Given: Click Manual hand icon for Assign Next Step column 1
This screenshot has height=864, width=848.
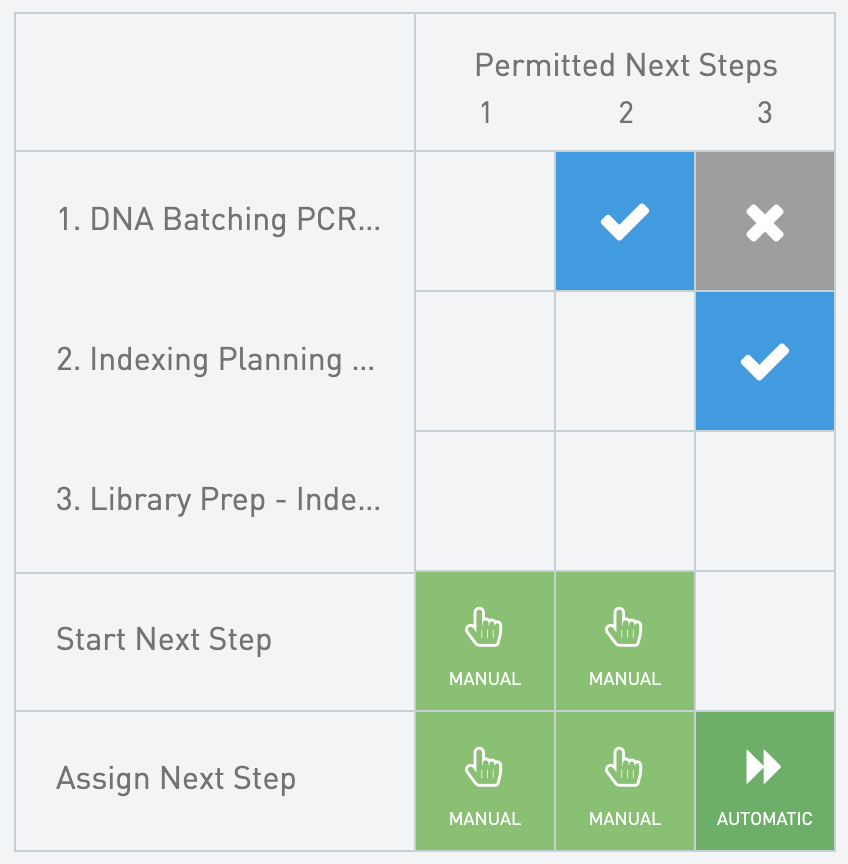Looking at the screenshot, I should (485, 770).
